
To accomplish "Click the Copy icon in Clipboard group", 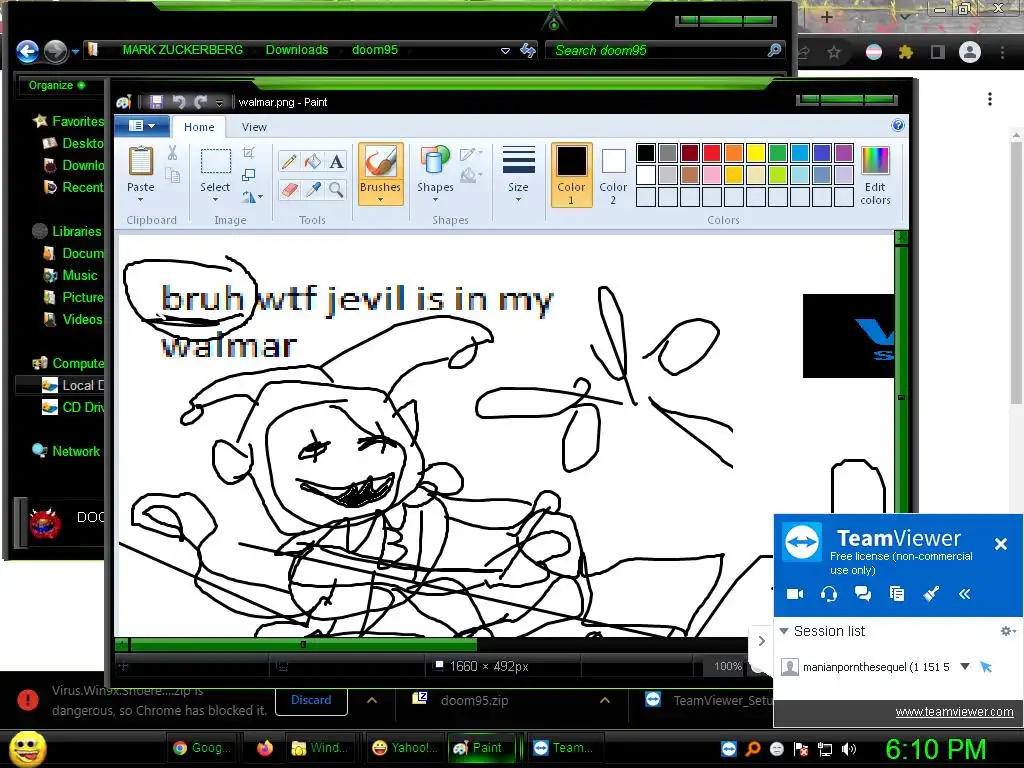I will (172, 176).
